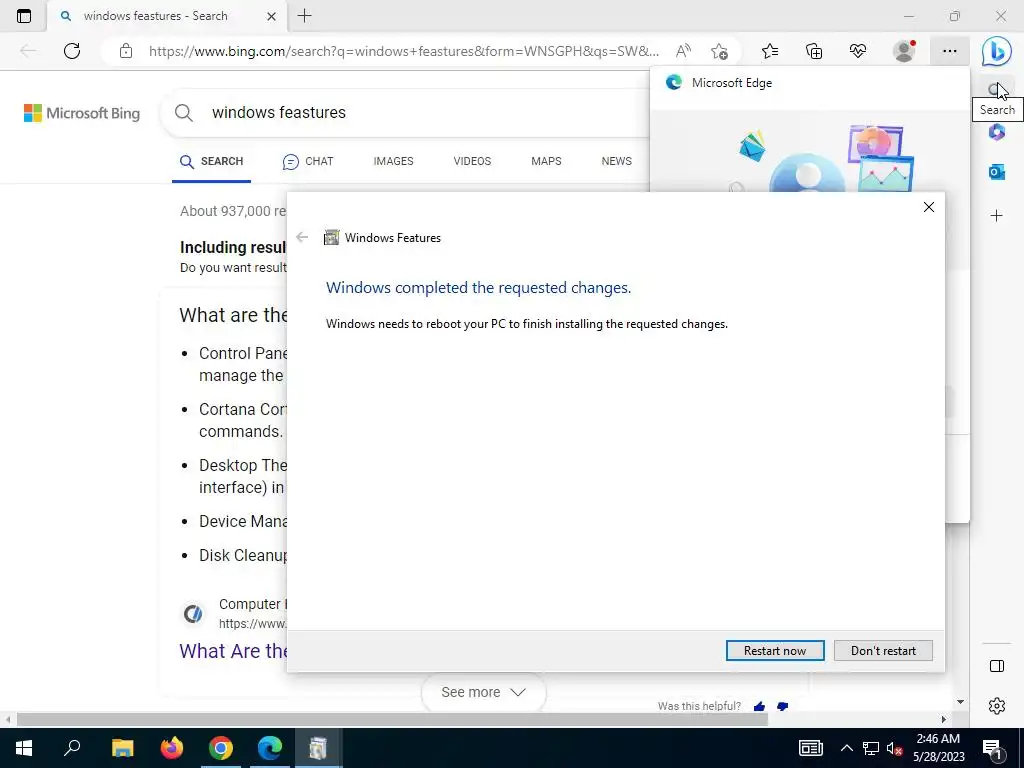Close the windows feastures tab
This screenshot has width=1024, height=768.
[x=271, y=16]
